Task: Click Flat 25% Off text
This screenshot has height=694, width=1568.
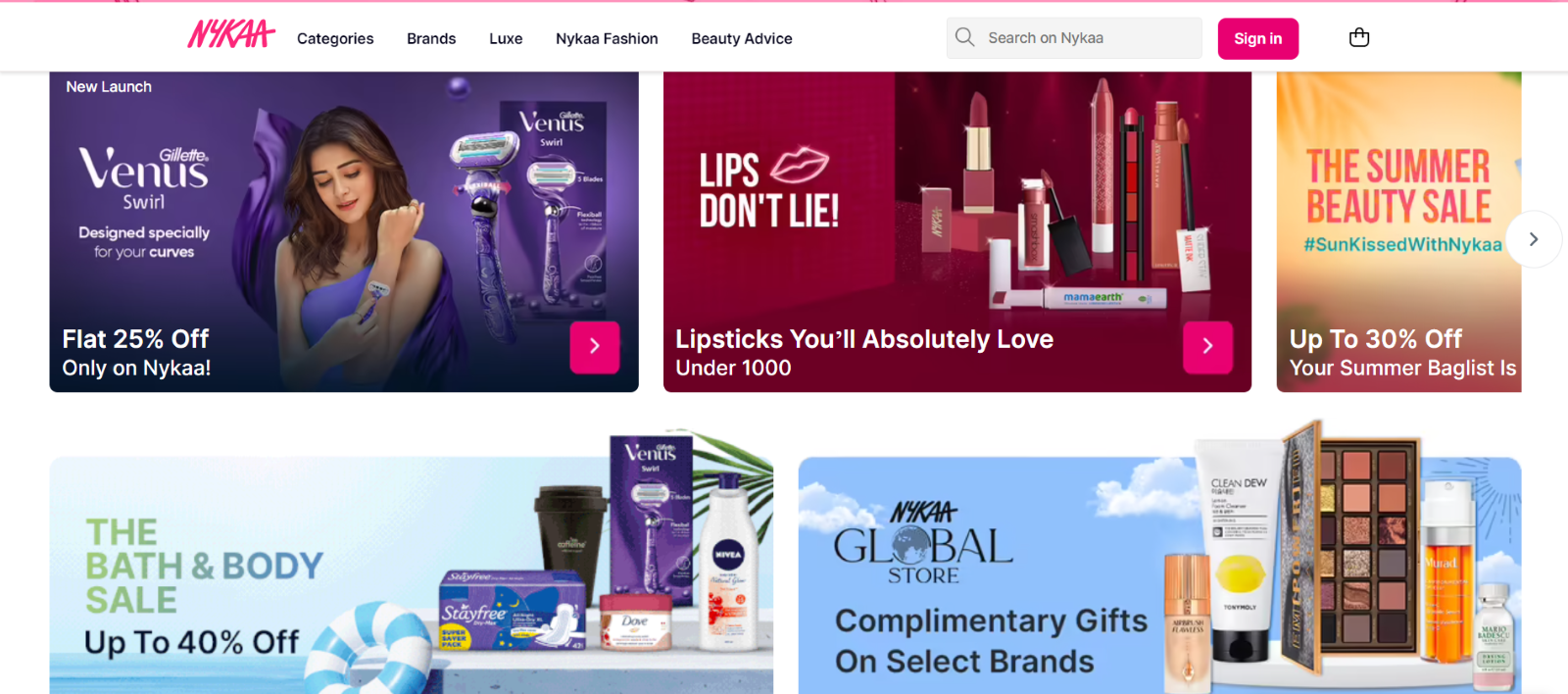Action: pyautogui.click(x=135, y=339)
